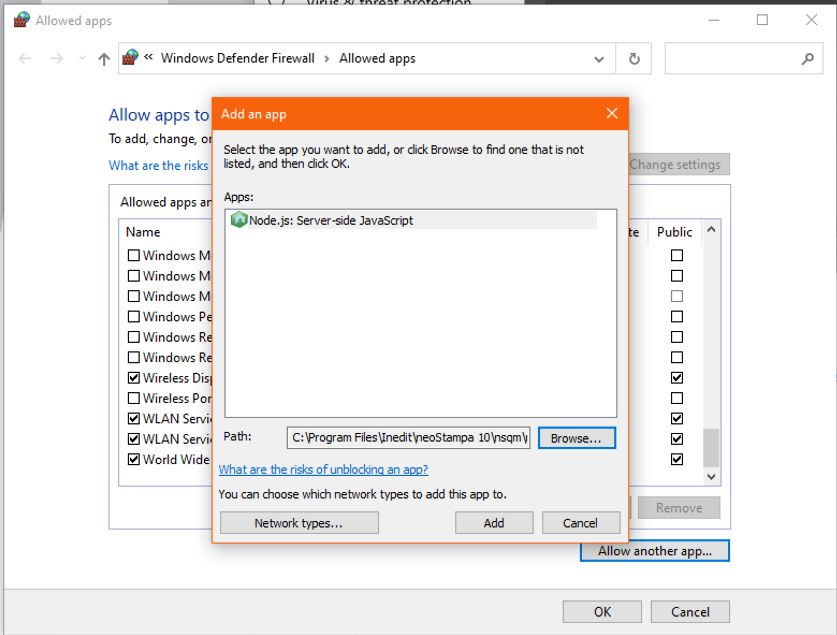Toggle Public checkbox for Wireless Display row
Screen dimensions: 837x635
tap(677, 378)
